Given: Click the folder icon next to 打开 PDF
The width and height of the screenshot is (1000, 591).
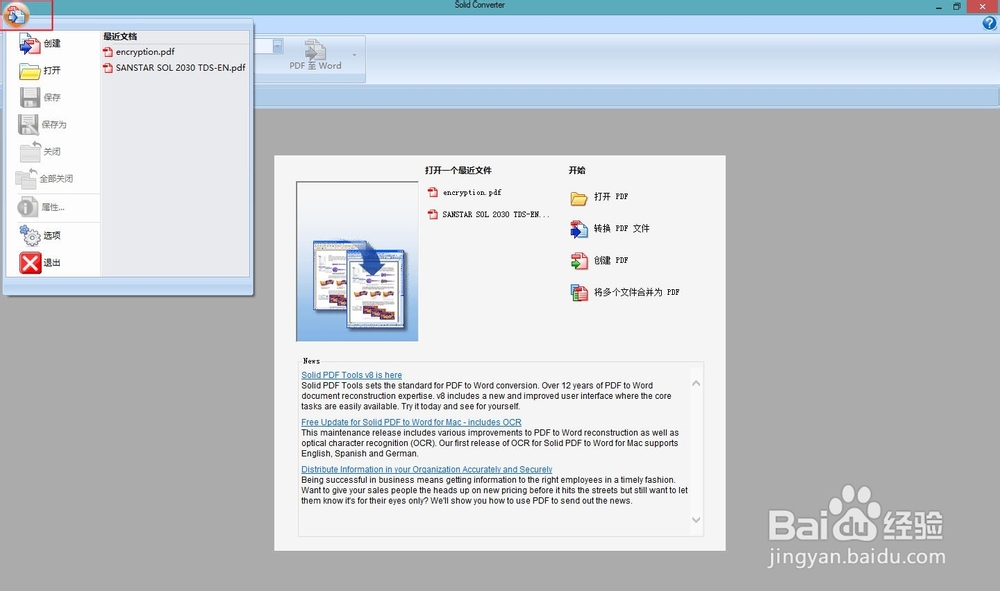Looking at the screenshot, I should click(579, 198).
